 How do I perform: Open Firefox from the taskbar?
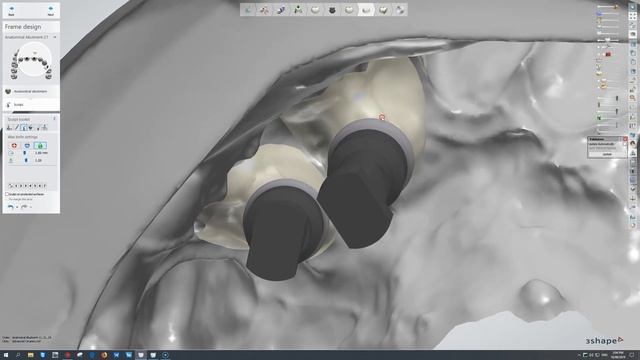pos(104,355)
